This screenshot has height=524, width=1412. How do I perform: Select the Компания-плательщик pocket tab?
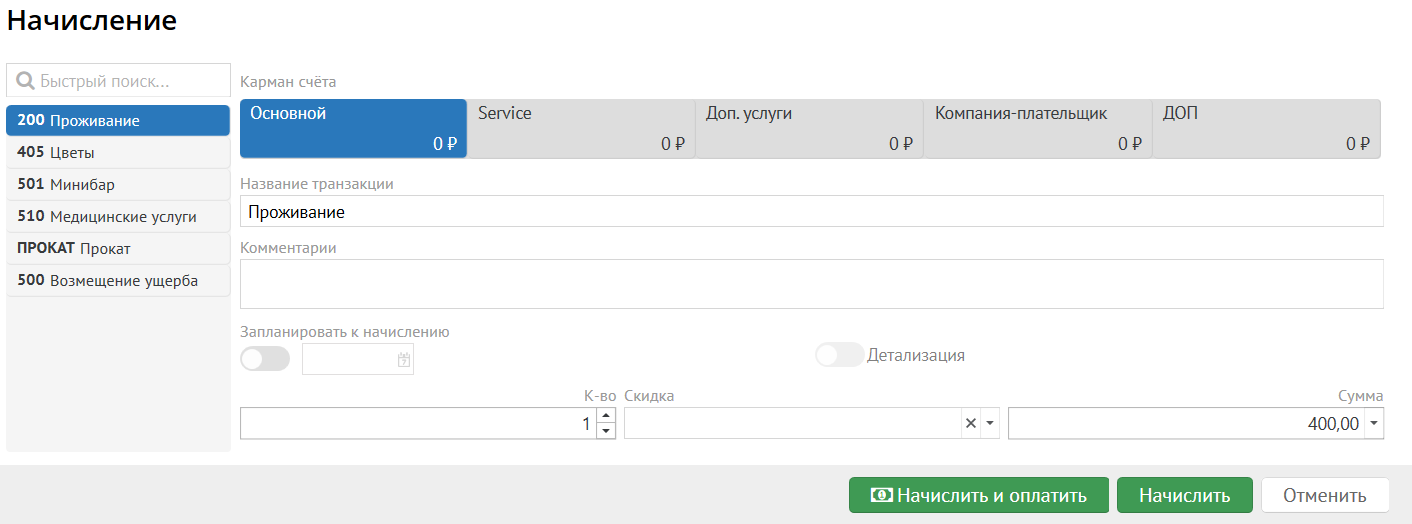click(x=1038, y=128)
